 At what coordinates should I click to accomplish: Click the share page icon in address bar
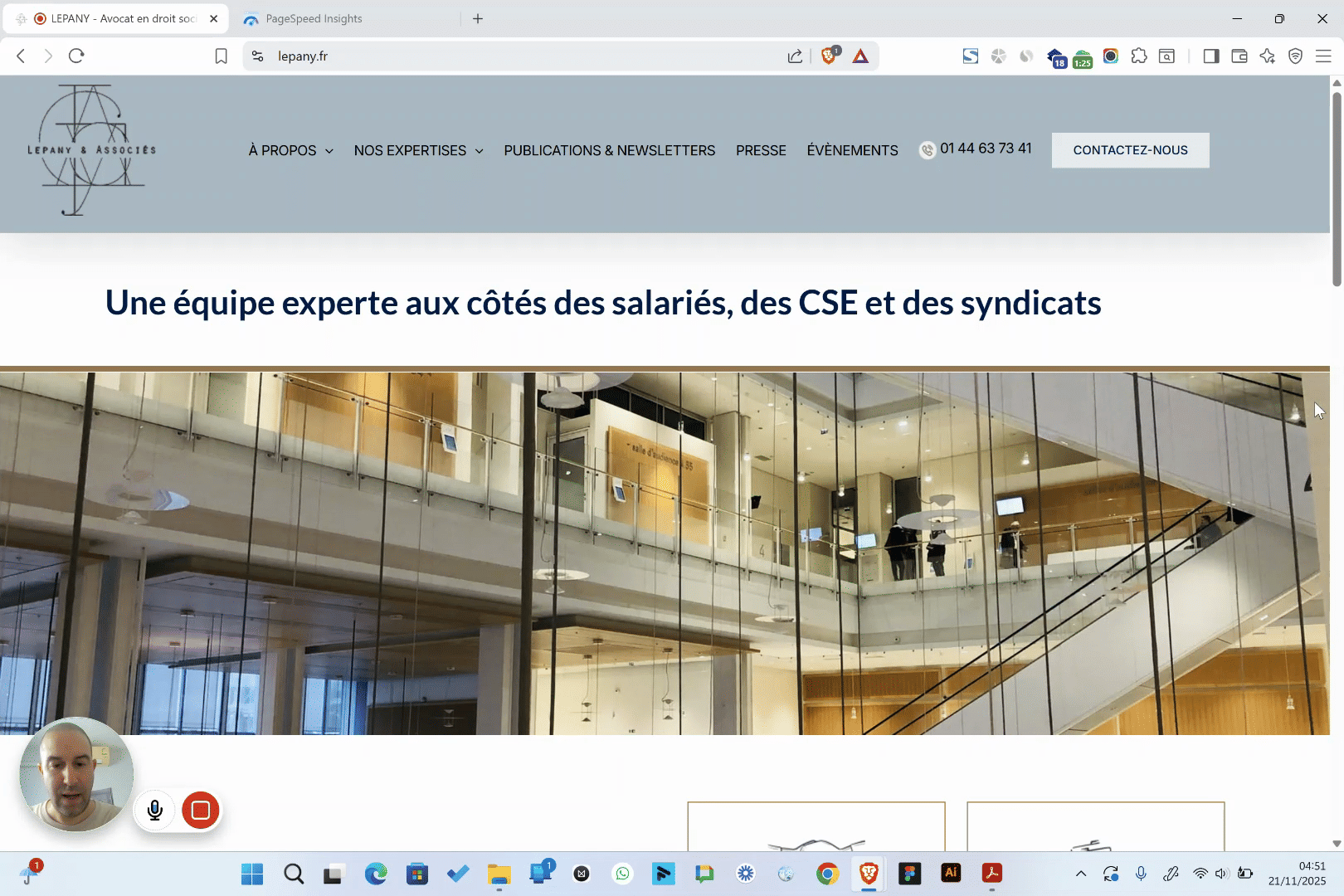[x=795, y=56]
